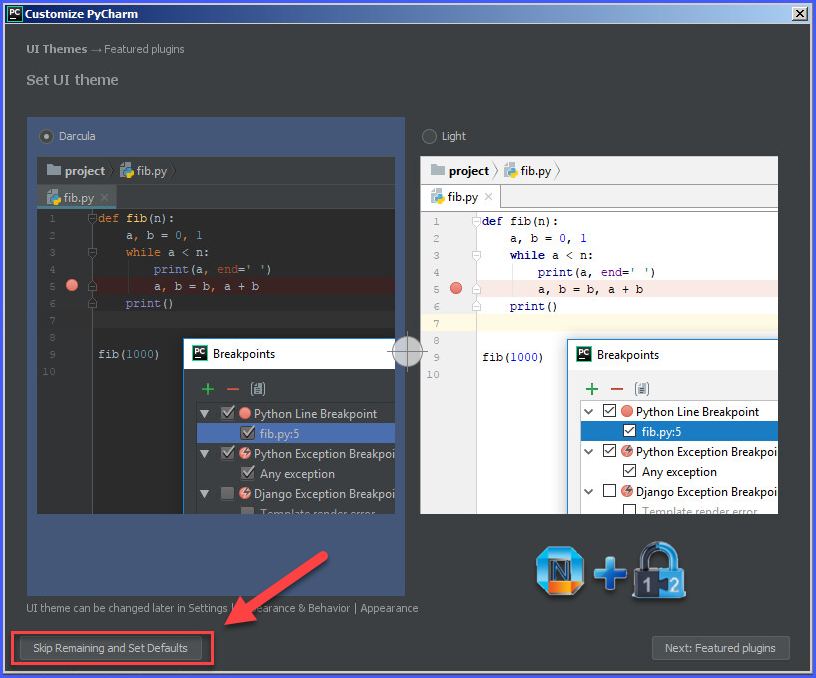Click the fib.py tab Python icon in the Darcula preview
This screenshot has height=678, width=816.
[54, 198]
